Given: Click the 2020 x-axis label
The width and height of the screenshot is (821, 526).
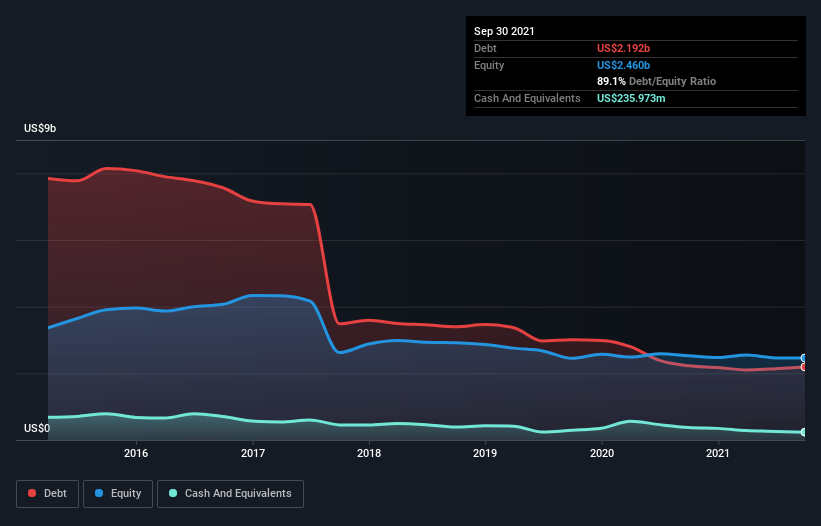Looking at the screenshot, I should tap(602, 453).
